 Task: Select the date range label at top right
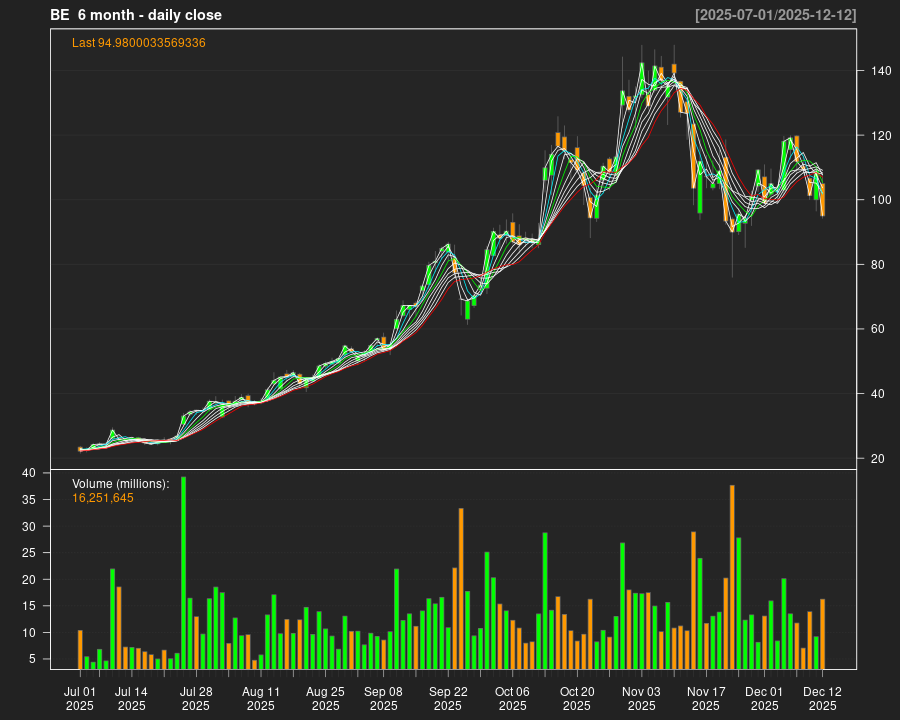[x=775, y=15]
